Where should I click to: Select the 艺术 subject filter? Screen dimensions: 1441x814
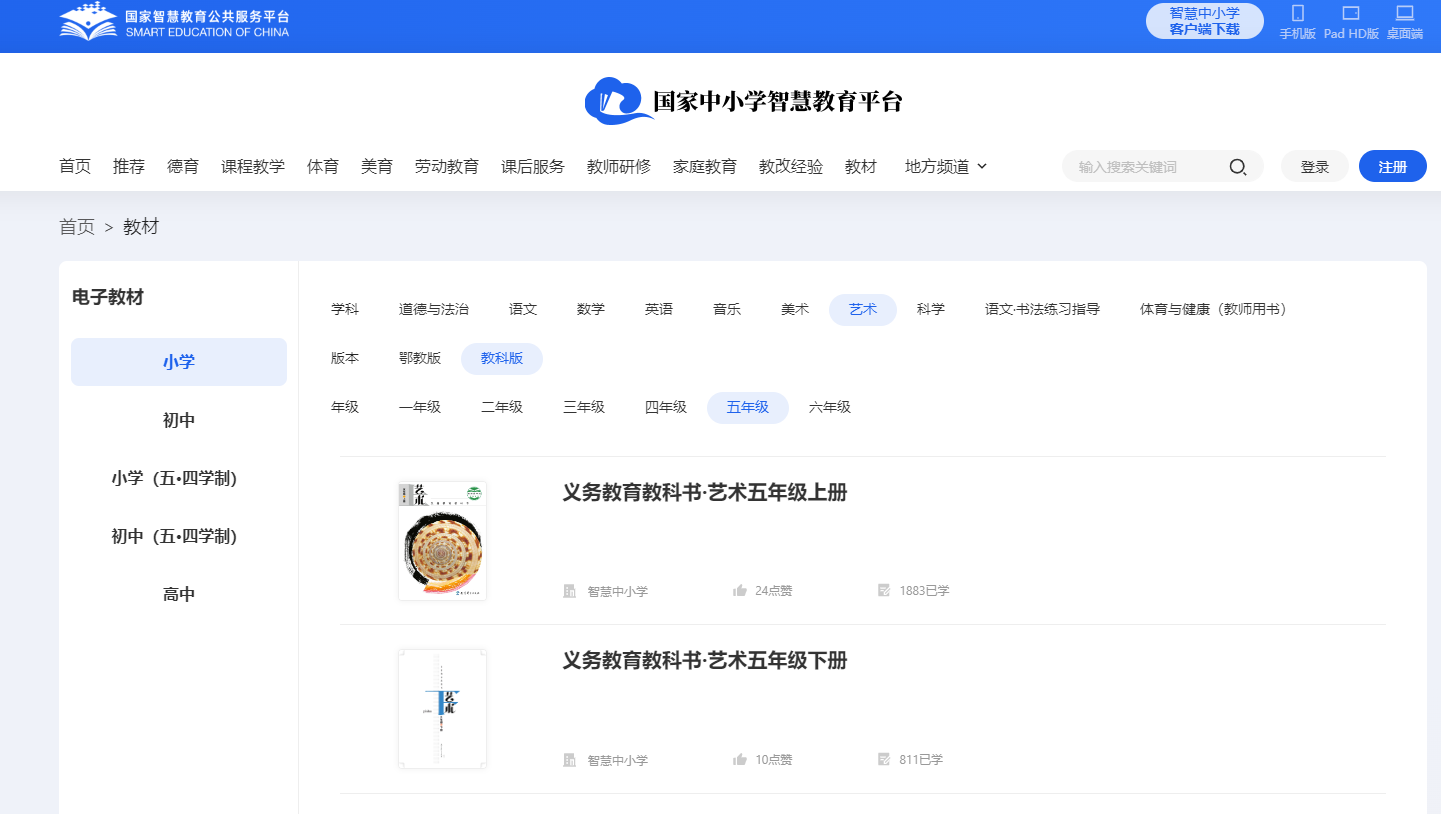(862, 309)
